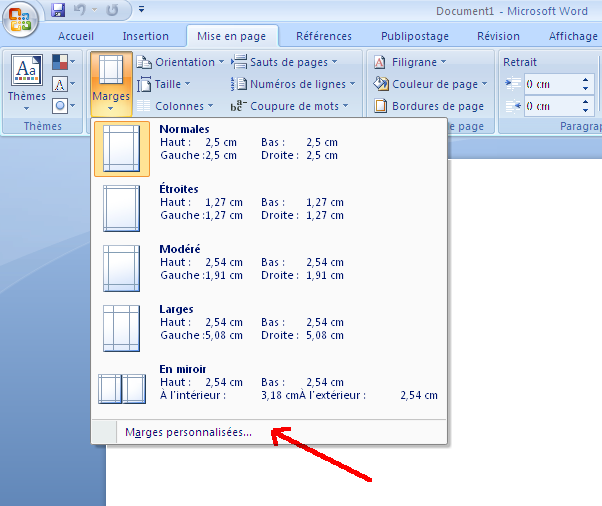Click the Filigrane icon
The image size is (602, 506).
point(380,62)
